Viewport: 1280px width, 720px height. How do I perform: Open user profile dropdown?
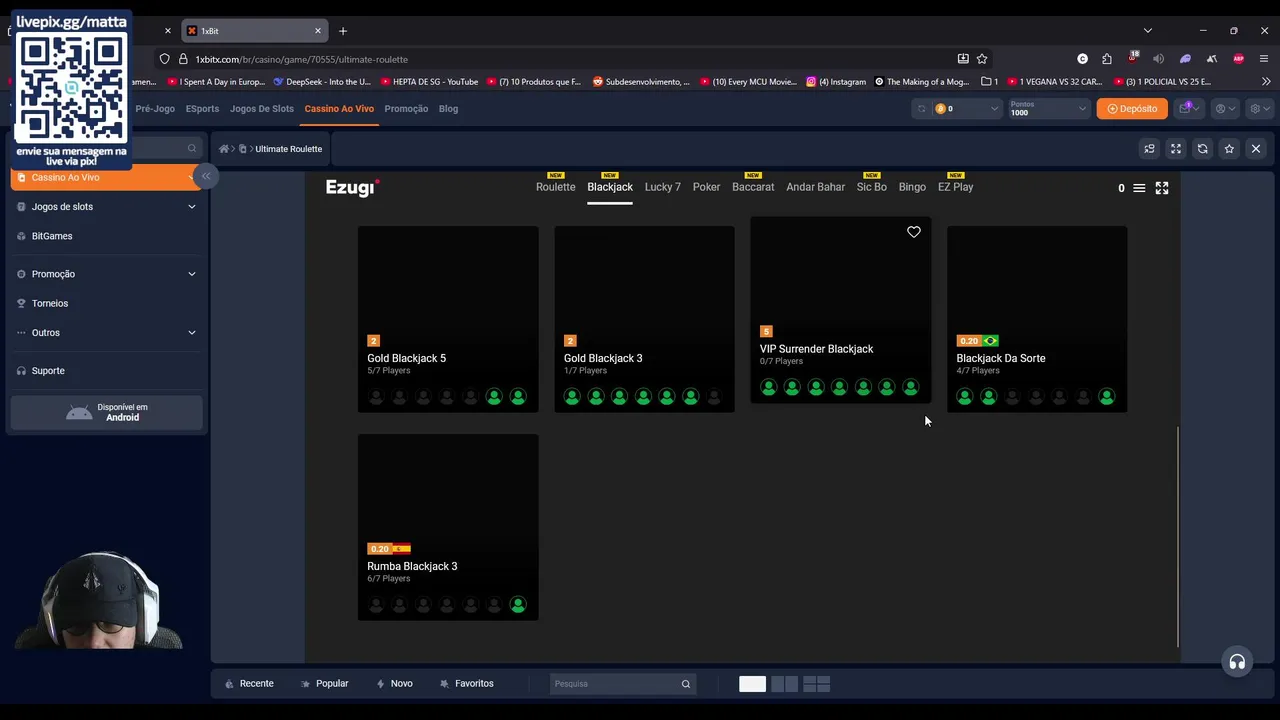1224,108
